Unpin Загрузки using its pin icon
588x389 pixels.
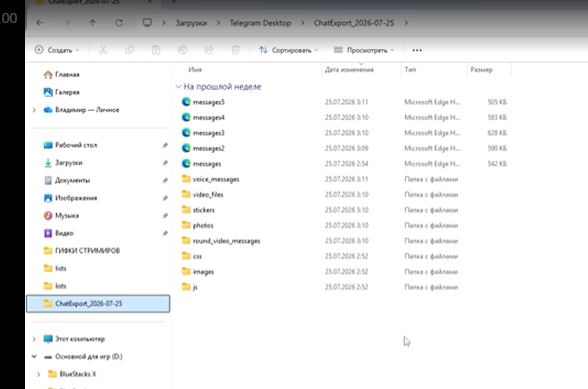[165, 163]
